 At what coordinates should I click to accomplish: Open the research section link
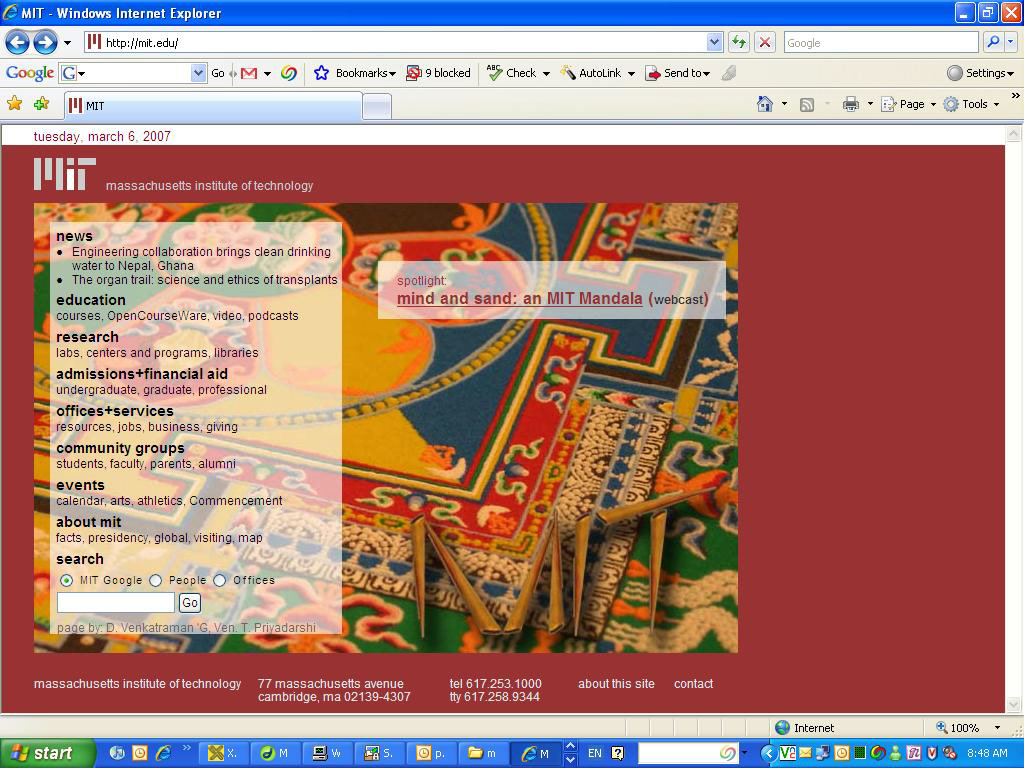[x=88, y=337]
